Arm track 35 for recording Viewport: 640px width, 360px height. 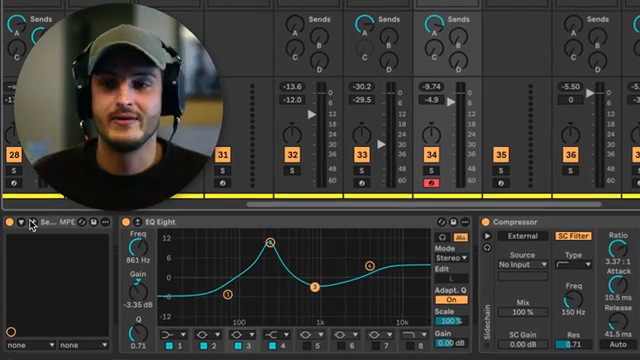point(501,183)
